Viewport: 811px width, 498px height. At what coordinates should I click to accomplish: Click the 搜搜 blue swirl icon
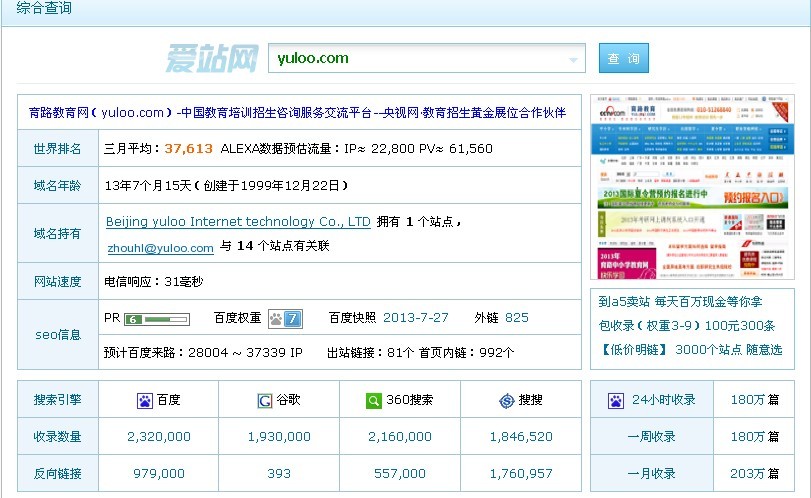coord(507,400)
